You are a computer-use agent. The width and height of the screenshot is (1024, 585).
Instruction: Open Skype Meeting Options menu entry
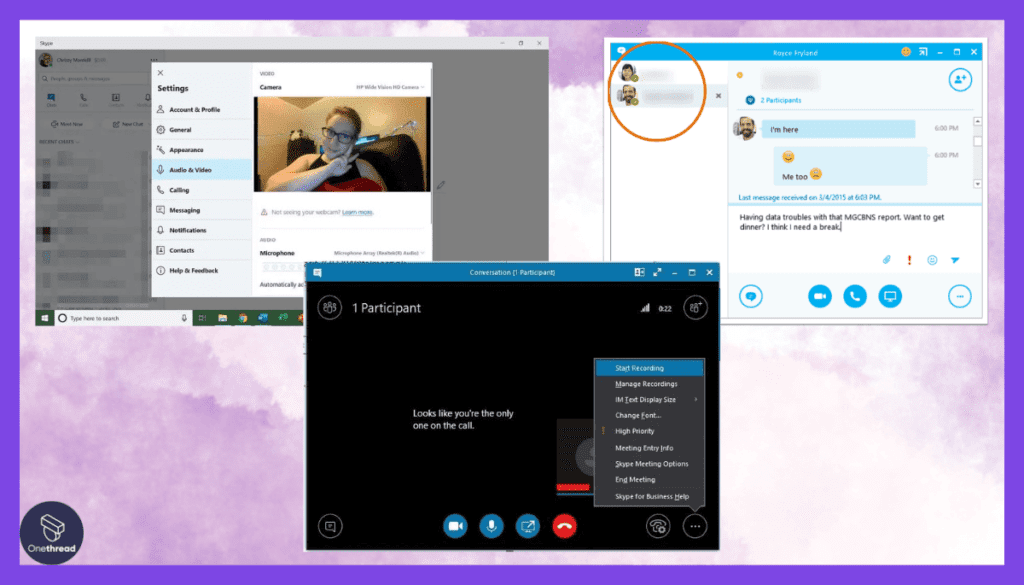click(650, 464)
